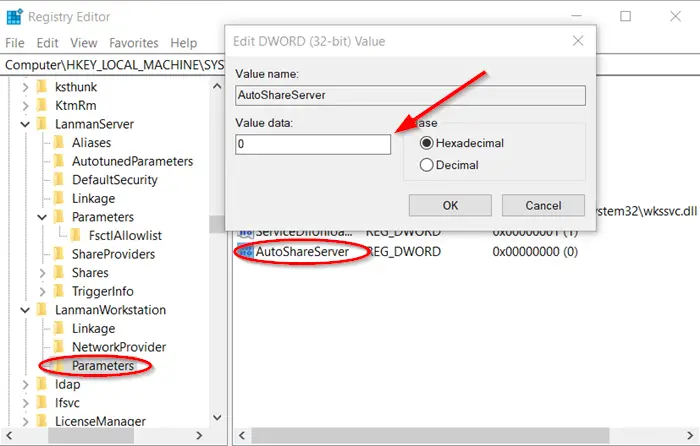Click REG_DWORD type of AutoShareServer

pos(404,252)
